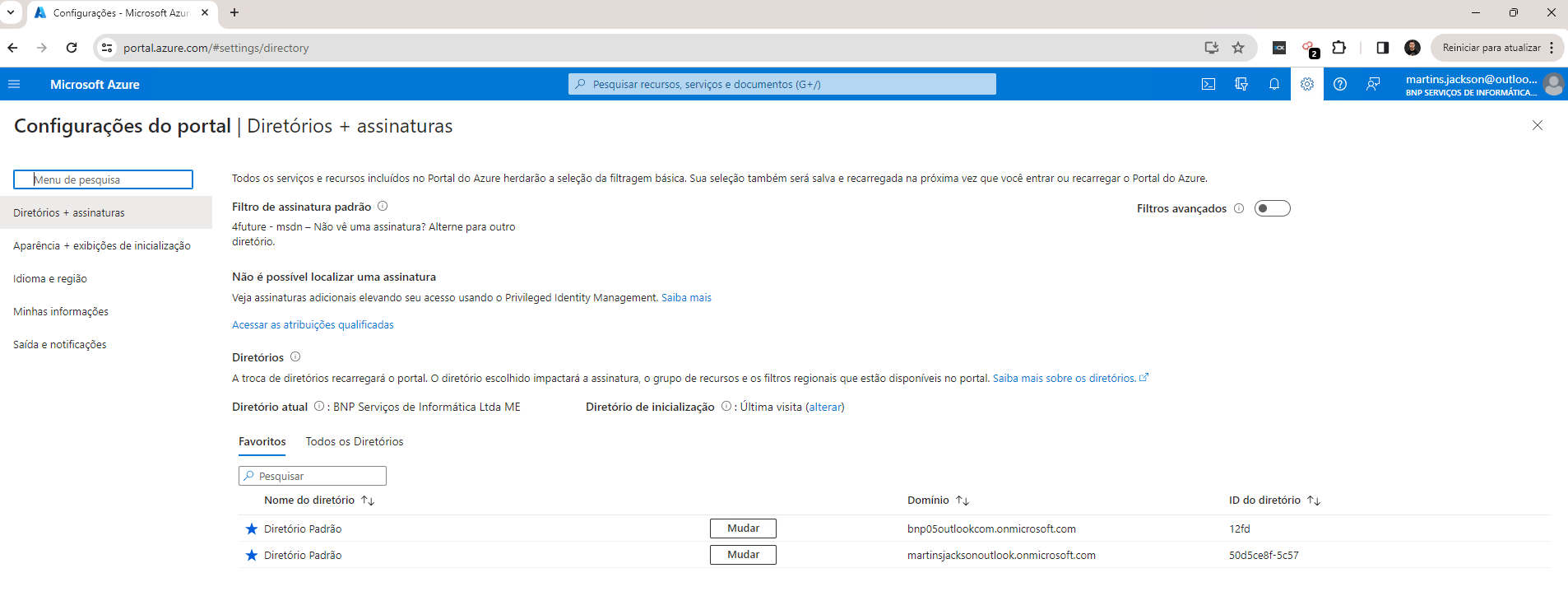Viewport: 1568px width, 610px height.
Task: Open Saiba mais sobre os diretórios link
Action: 1070,379
